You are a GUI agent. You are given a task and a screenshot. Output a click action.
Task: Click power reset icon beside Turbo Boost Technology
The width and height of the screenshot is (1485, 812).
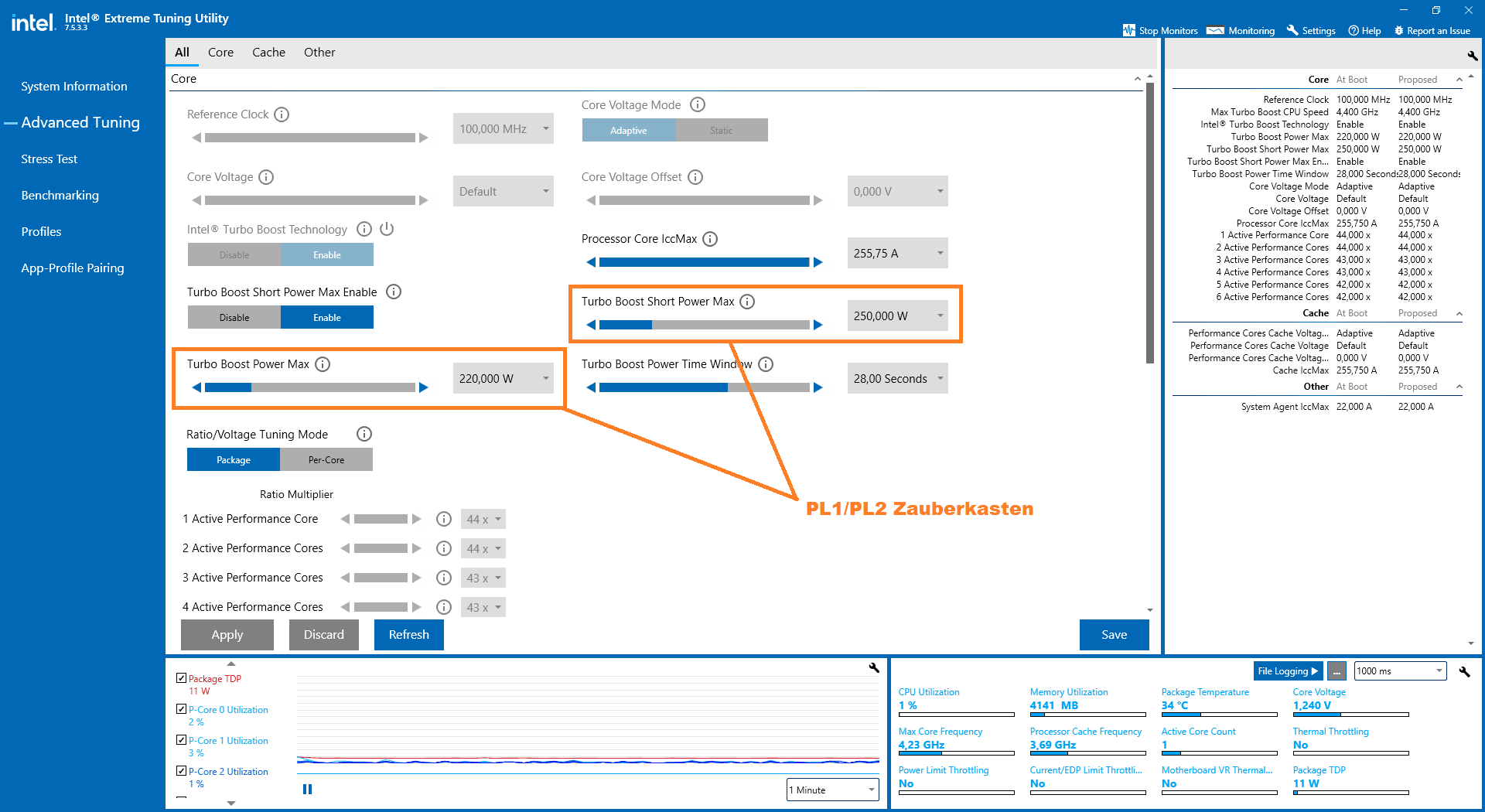387,229
